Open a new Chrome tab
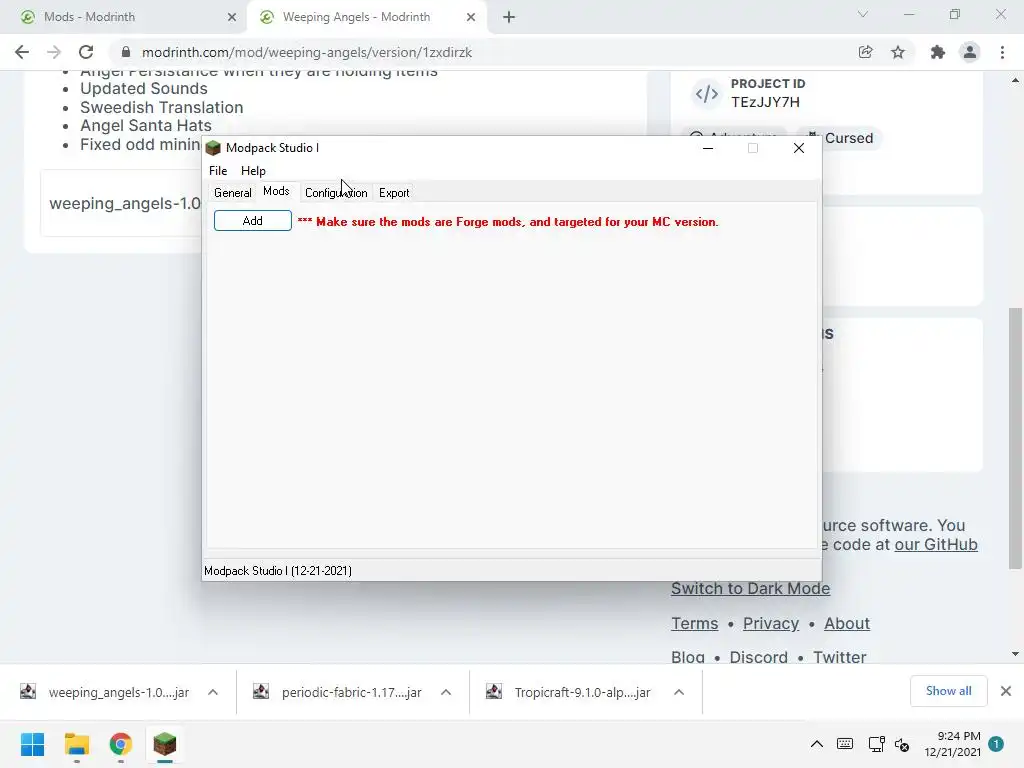The height and width of the screenshot is (768, 1024). (x=509, y=18)
